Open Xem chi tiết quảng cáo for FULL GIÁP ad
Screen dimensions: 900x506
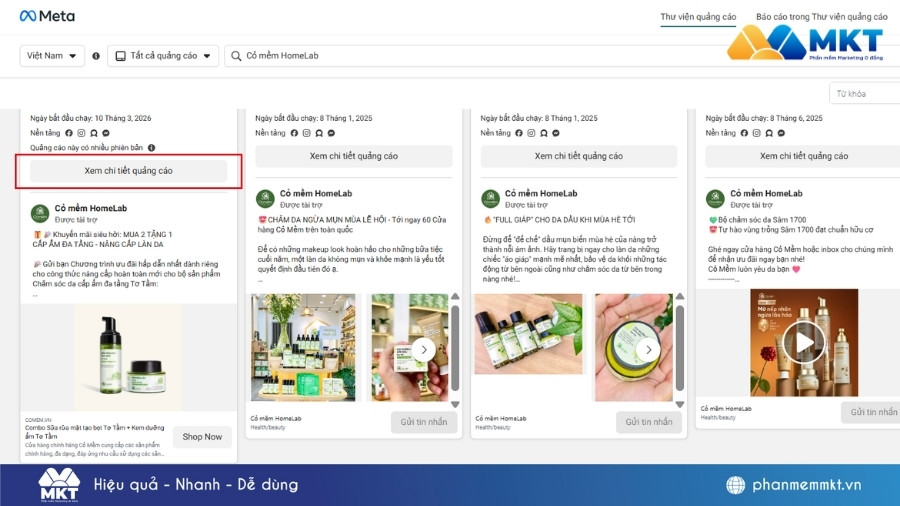[x=579, y=156]
